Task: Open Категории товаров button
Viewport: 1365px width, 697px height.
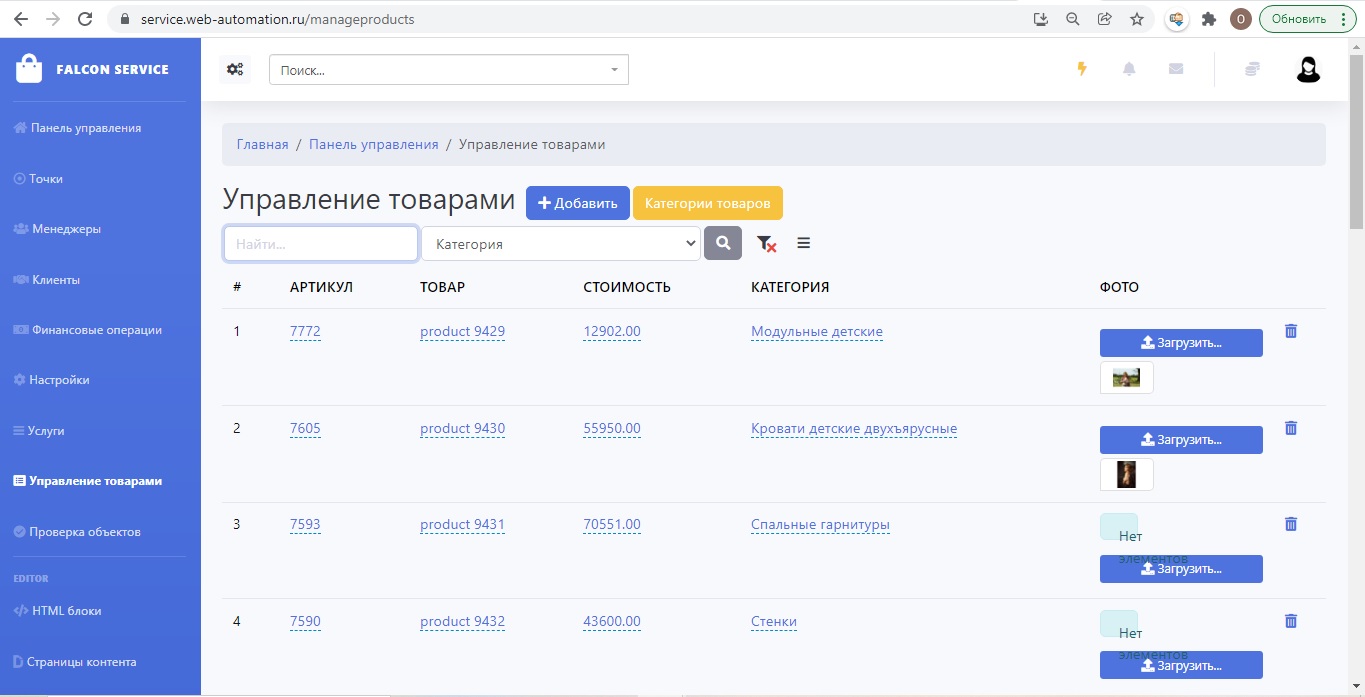Action: click(707, 203)
